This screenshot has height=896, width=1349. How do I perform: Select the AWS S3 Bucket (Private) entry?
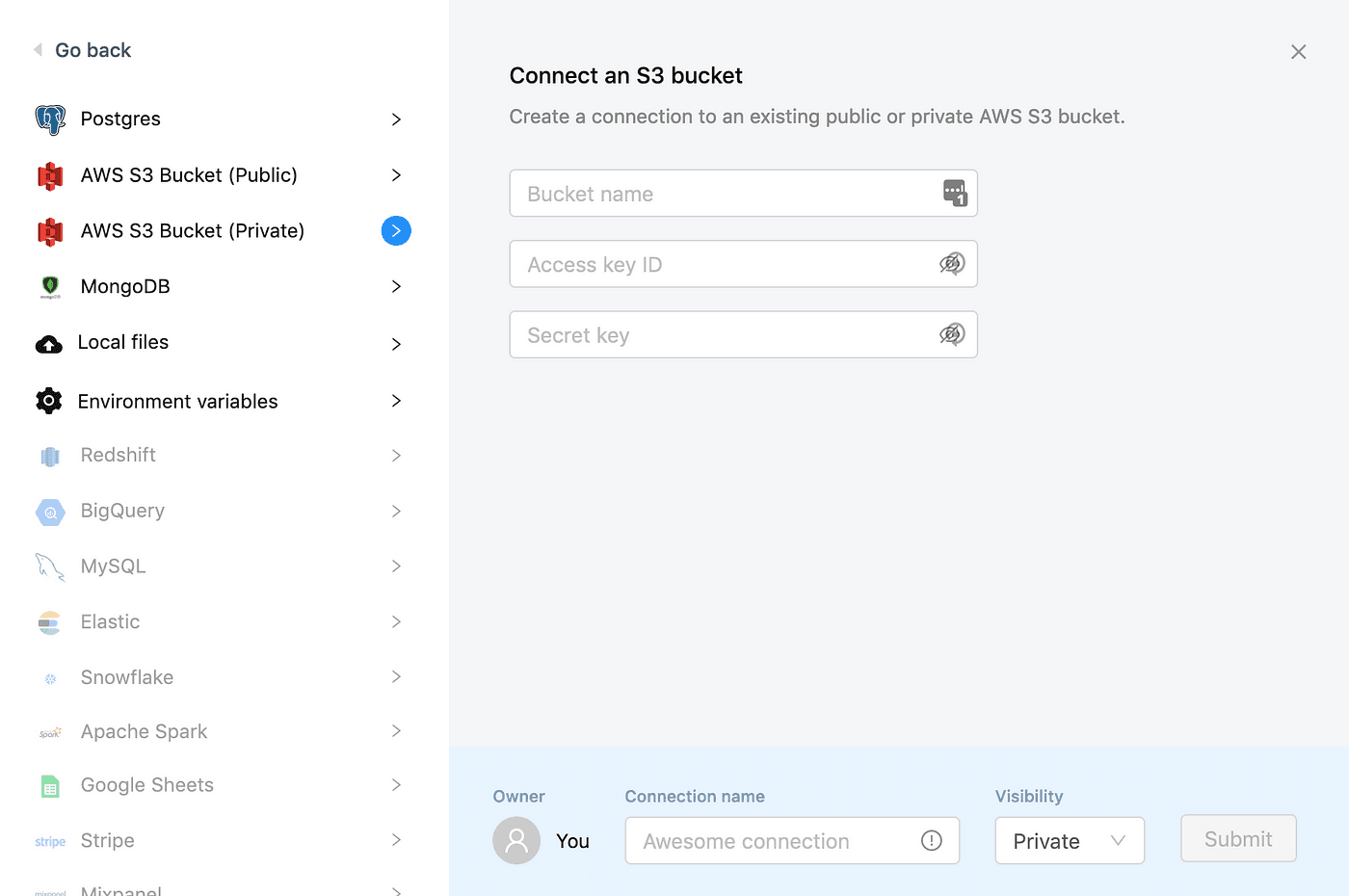click(x=193, y=231)
